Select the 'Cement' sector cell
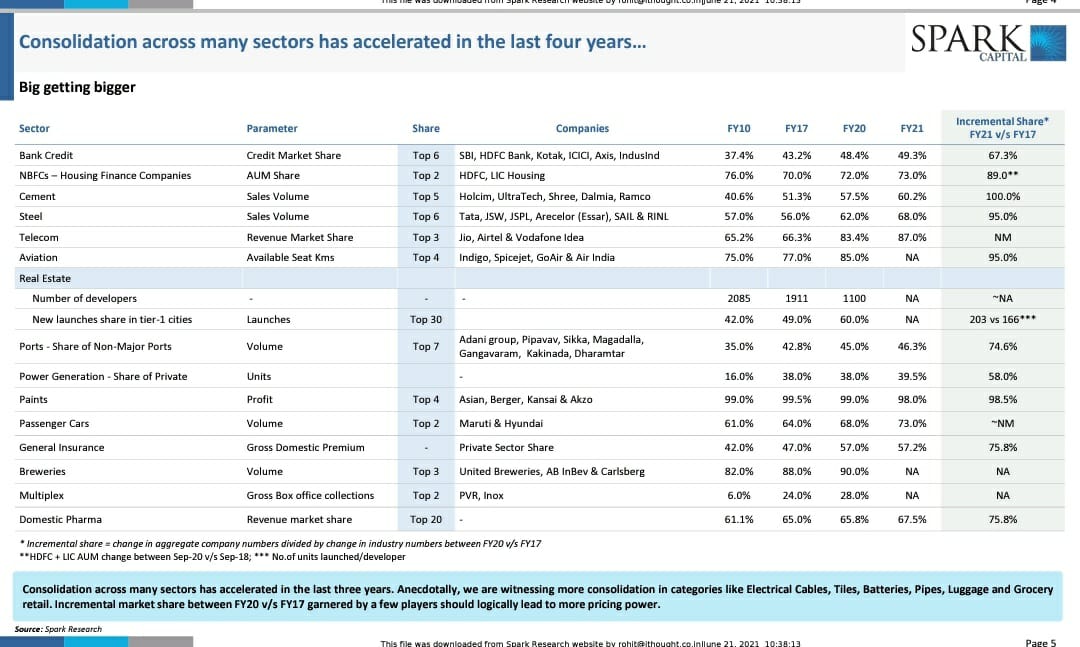This screenshot has height=647, width=1080. [x=37, y=196]
